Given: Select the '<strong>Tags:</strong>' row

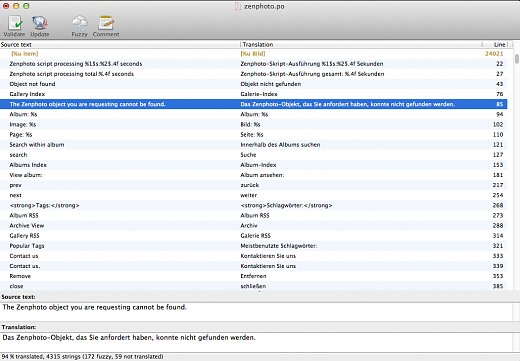Looking at the screenshot, I should (x=254, y=205).
